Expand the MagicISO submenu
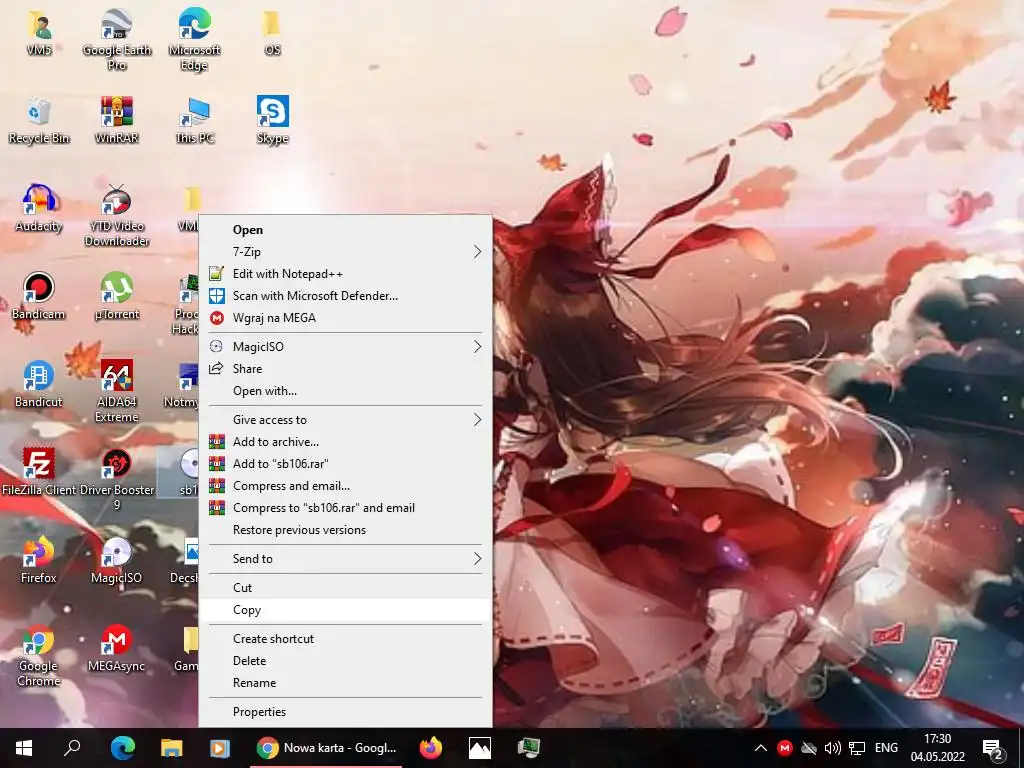 point(345,347)
